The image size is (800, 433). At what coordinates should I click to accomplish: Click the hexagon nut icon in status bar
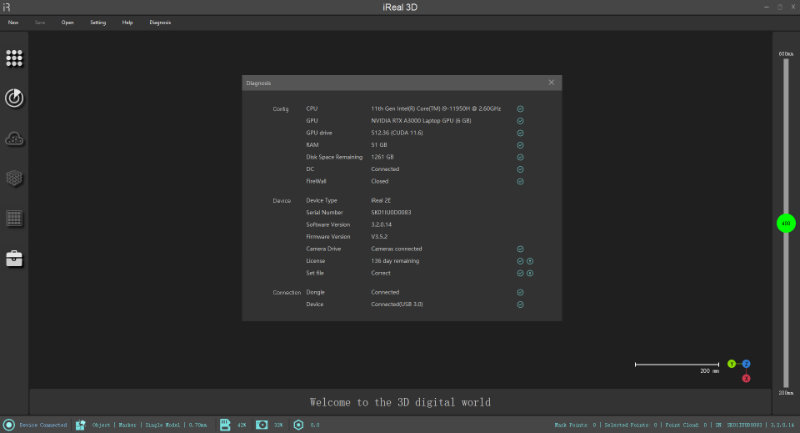298,425
